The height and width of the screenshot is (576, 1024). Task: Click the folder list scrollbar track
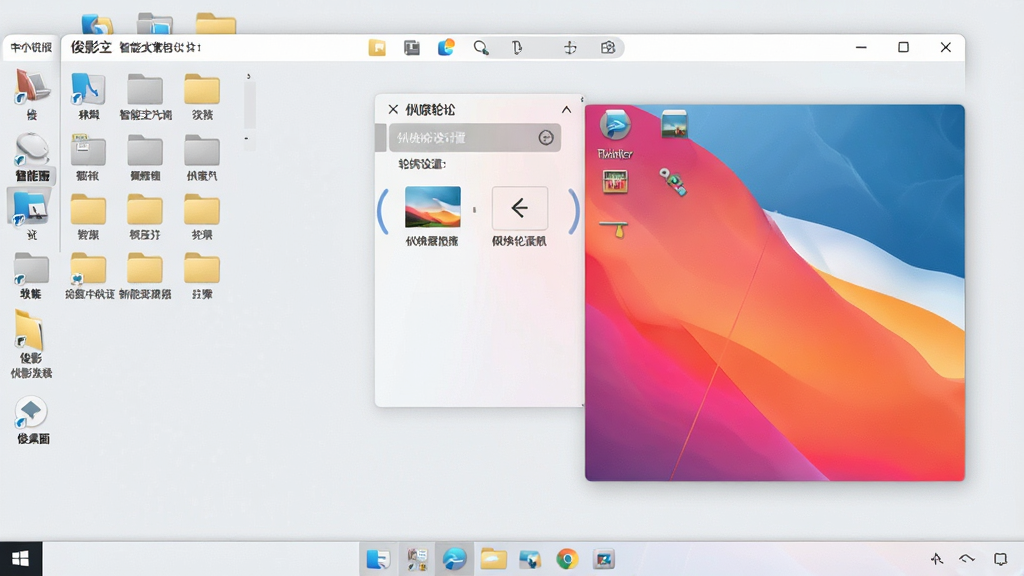(x=249, y=104)
